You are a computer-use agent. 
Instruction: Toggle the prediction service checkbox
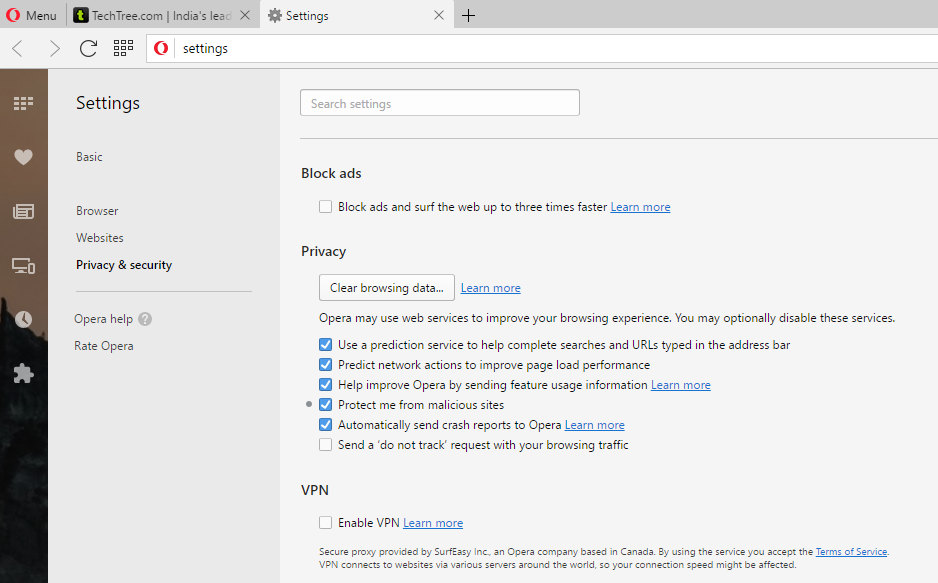(x=325, y=345)
